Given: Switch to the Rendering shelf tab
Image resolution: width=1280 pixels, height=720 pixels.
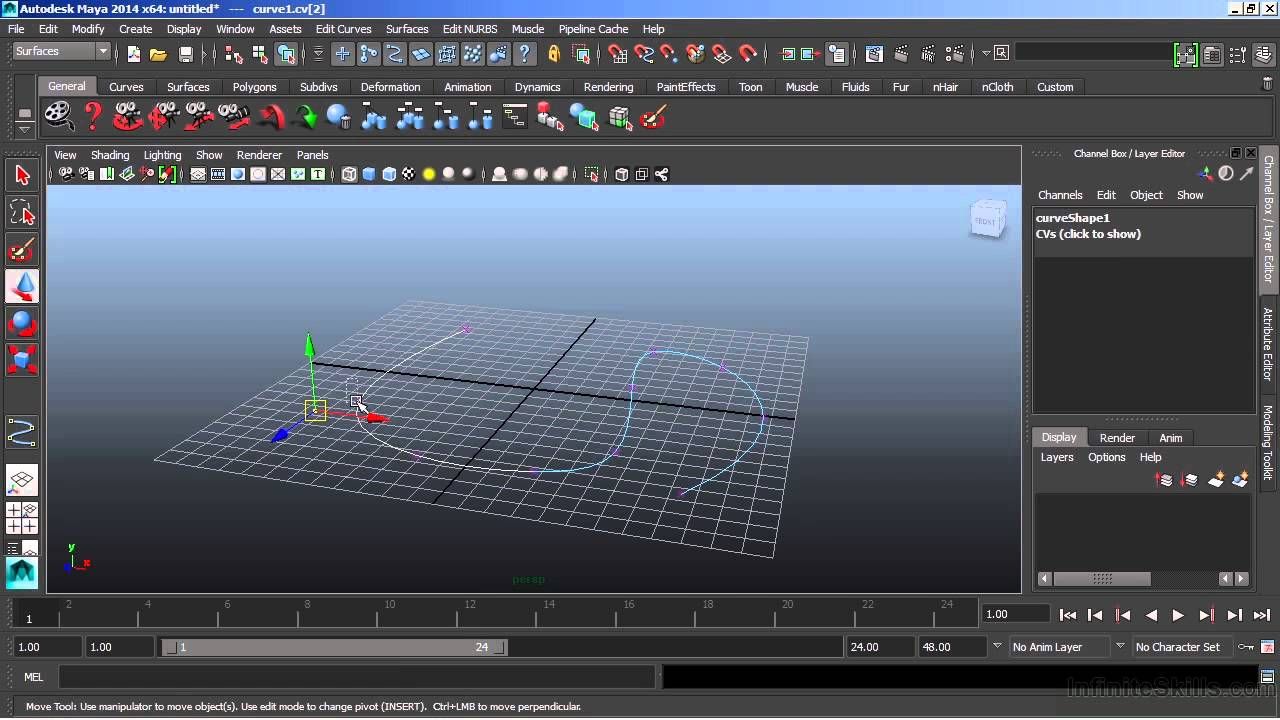Looking at the screenshot, I should [x=608, y=87].
